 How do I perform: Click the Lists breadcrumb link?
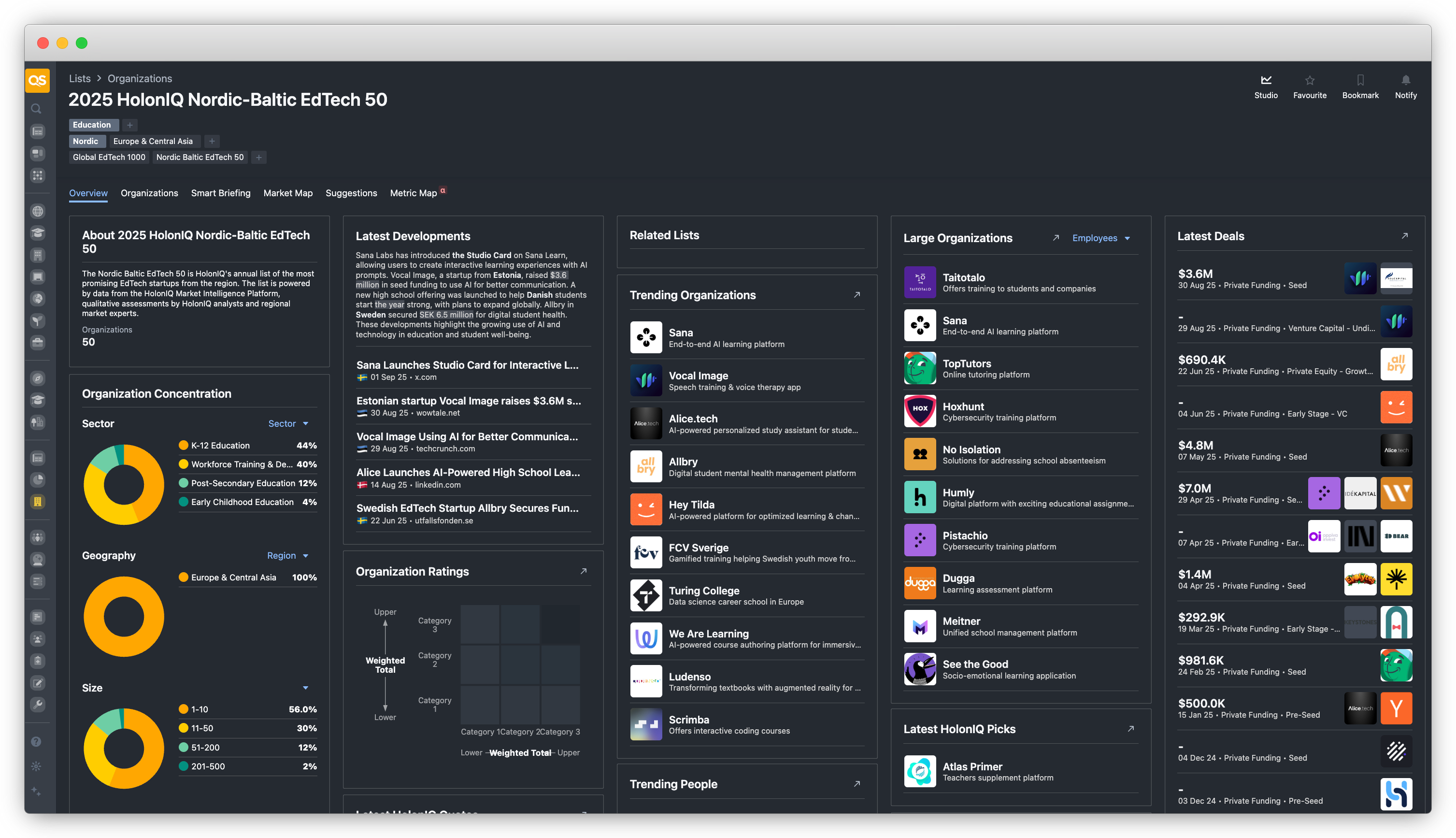click(79, 79)
